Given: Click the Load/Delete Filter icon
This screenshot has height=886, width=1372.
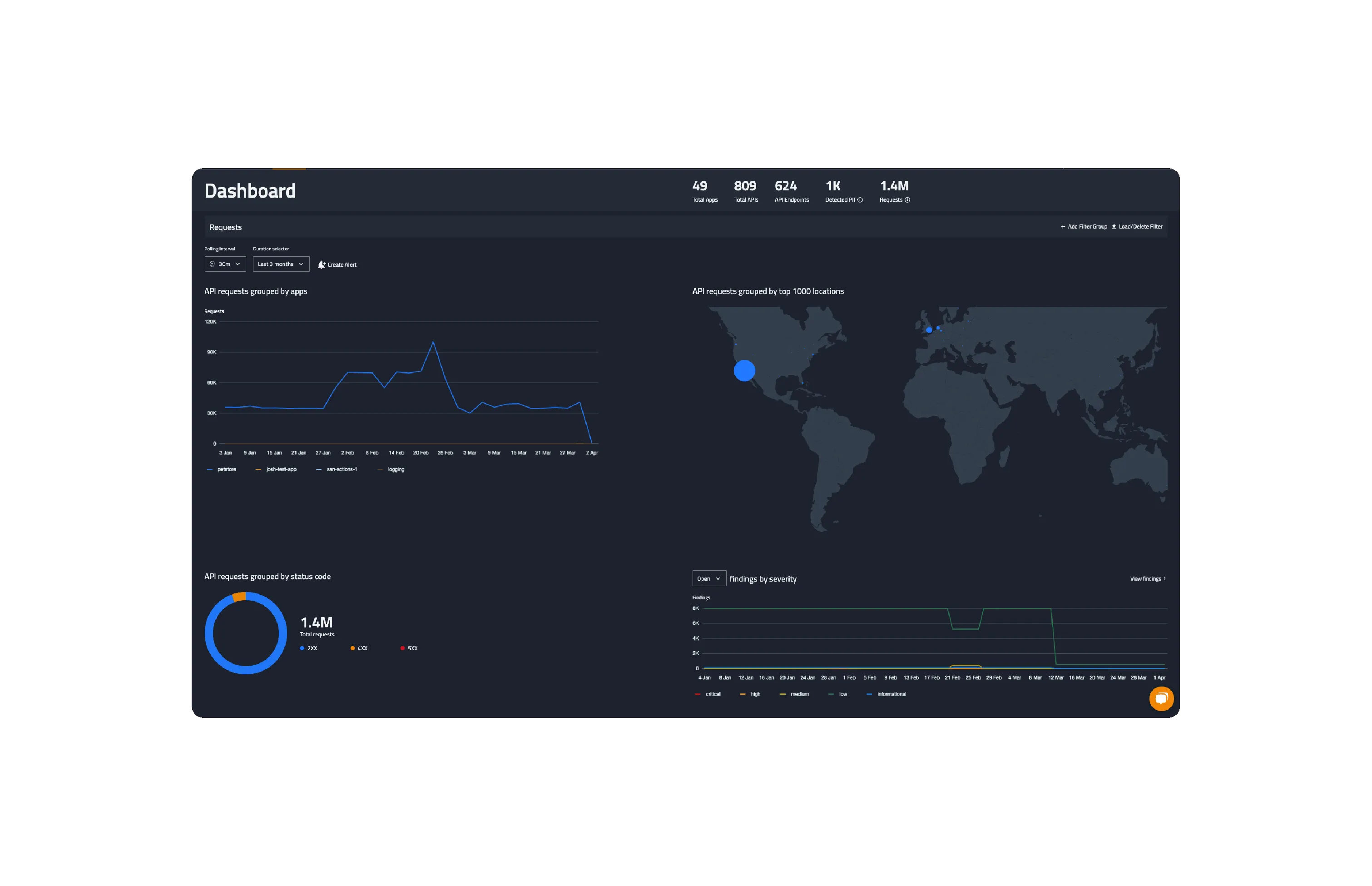Looking at the screenshot, I should coord(1114,227).
